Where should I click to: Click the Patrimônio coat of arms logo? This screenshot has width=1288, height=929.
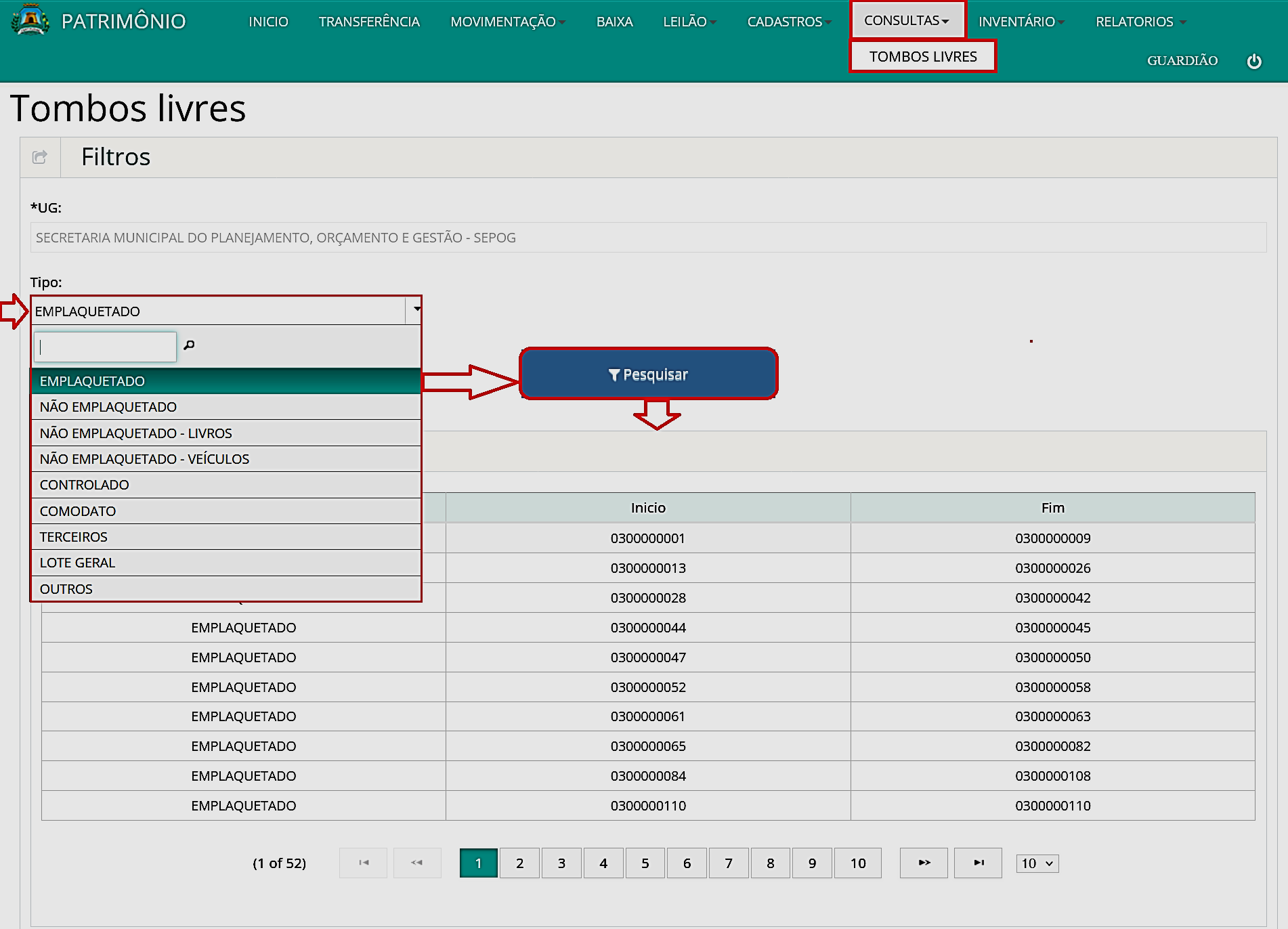(30, 20)
